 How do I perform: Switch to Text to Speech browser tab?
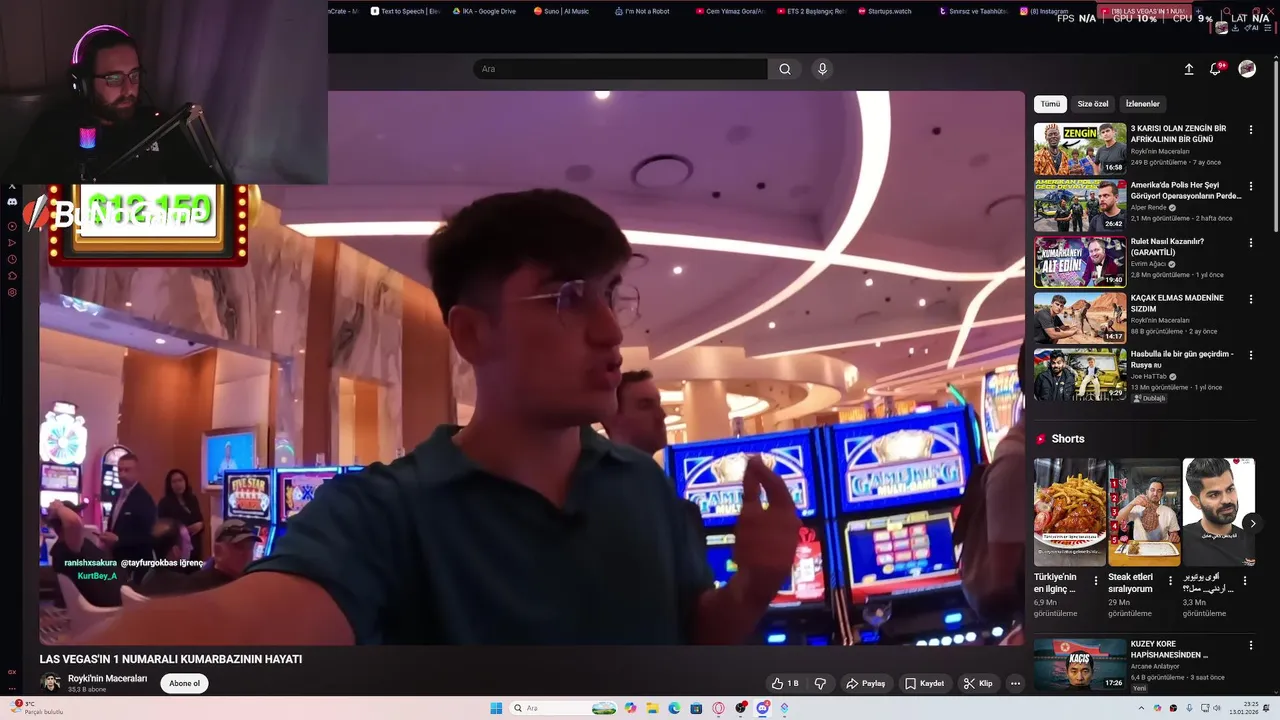point(405,11)
